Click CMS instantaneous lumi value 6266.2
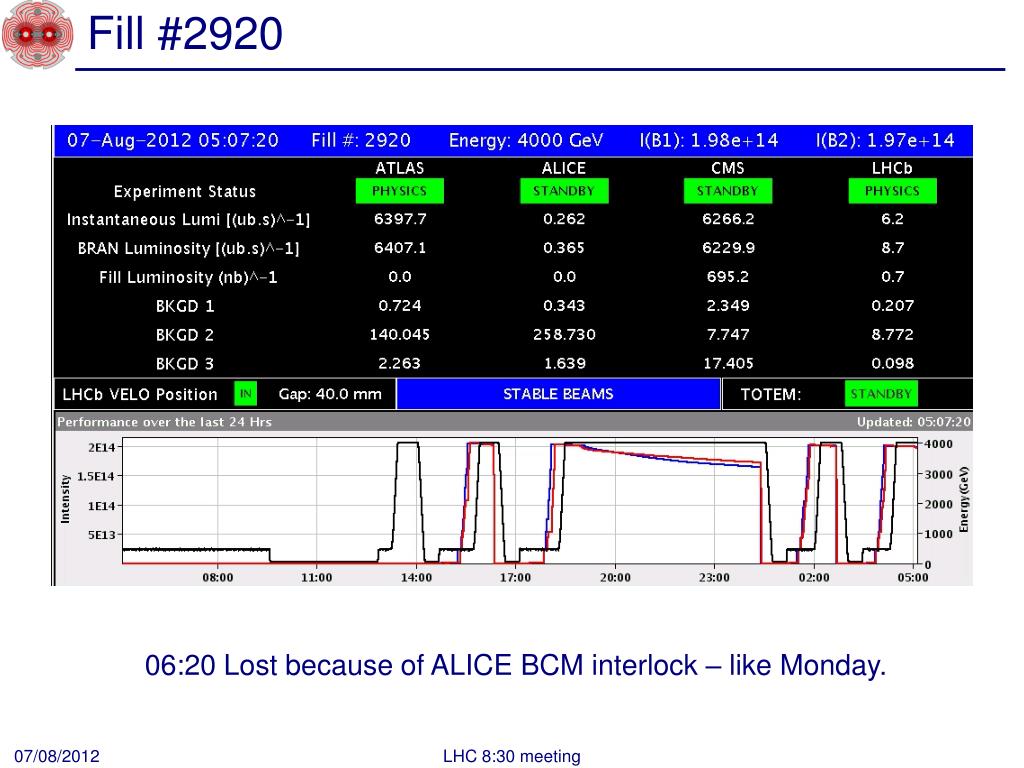1024x768 pixels. click(728, 219)
